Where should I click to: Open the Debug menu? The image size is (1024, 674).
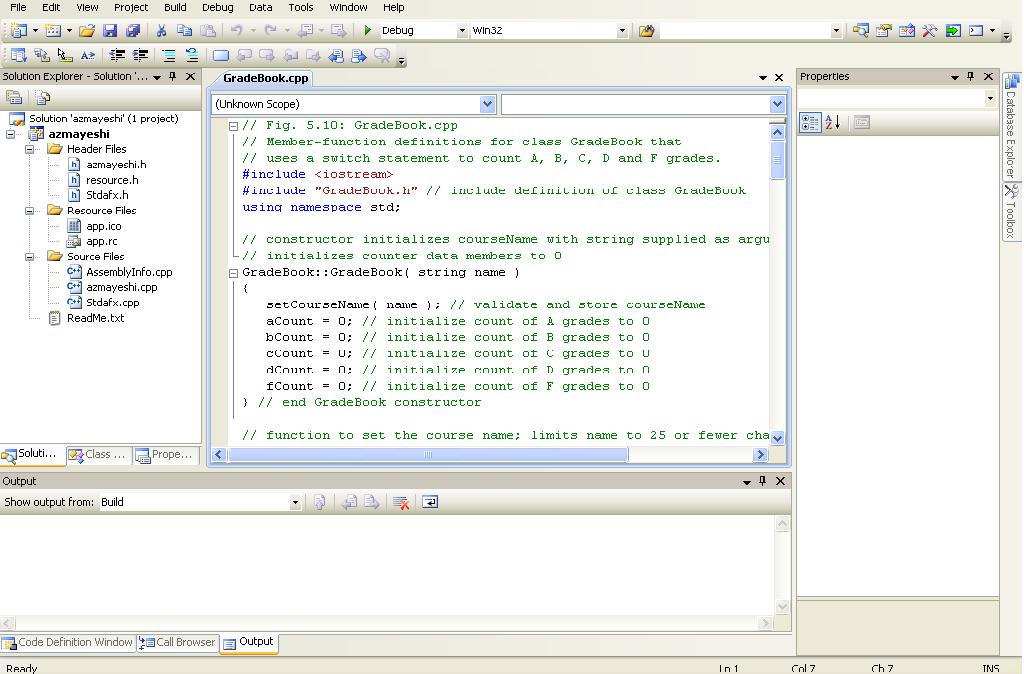[217, 7]
